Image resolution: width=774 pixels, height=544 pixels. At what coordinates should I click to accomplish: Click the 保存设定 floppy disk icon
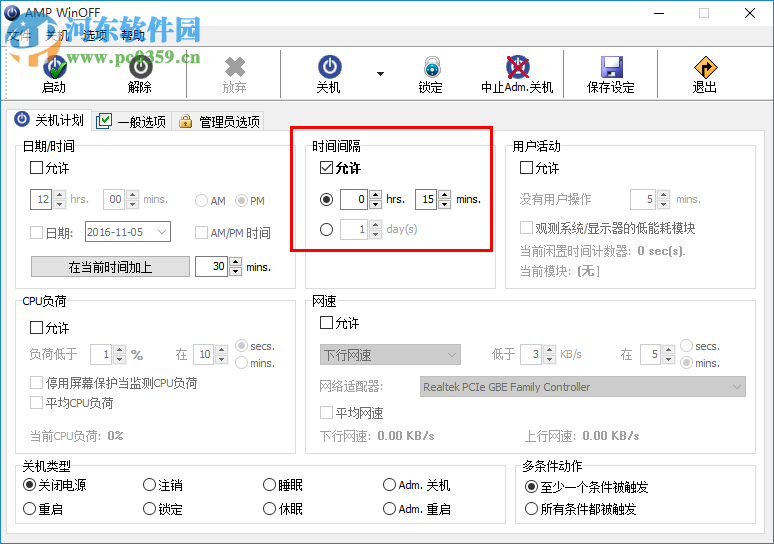tap(611, 67)
